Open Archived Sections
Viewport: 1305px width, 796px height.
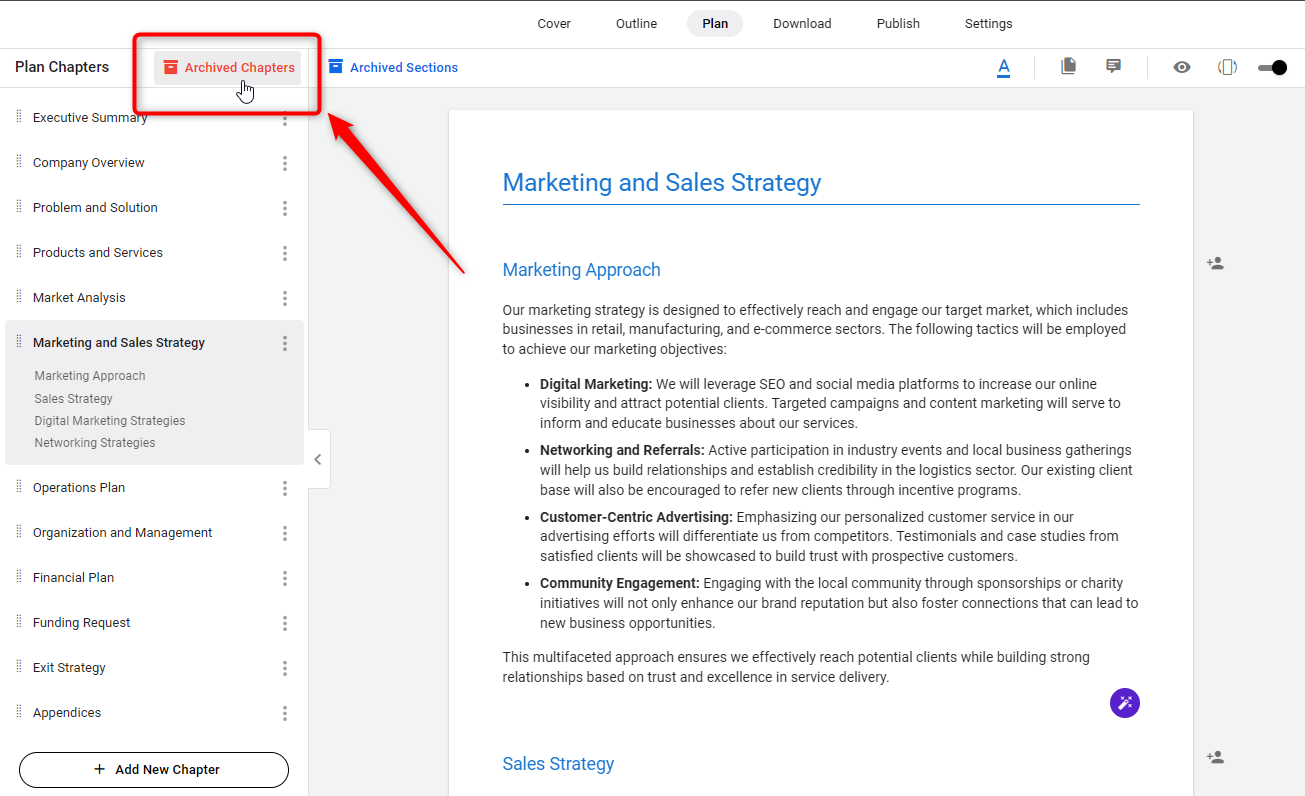point(393,68)
